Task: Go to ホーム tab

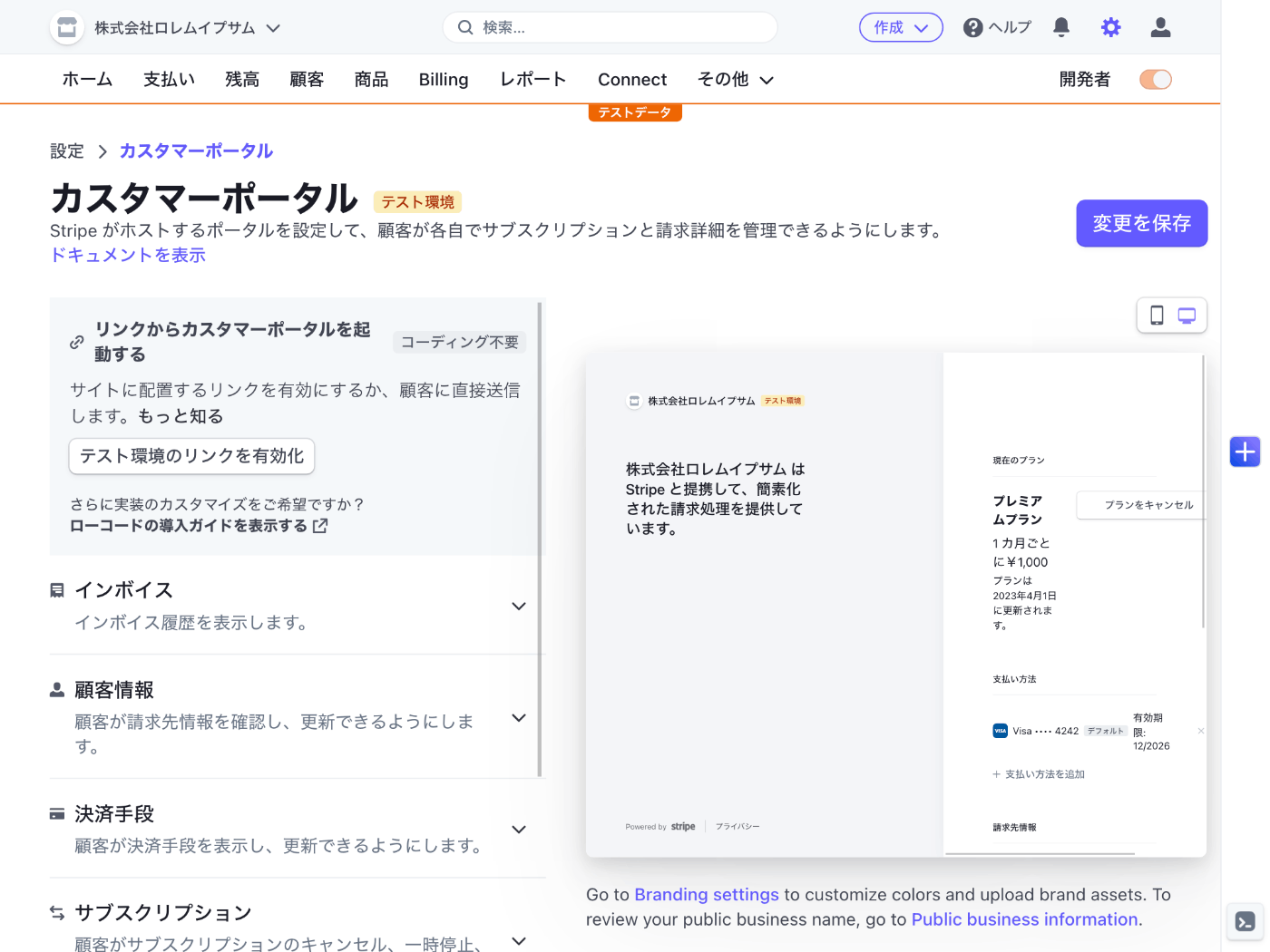Action: (87, 80)
